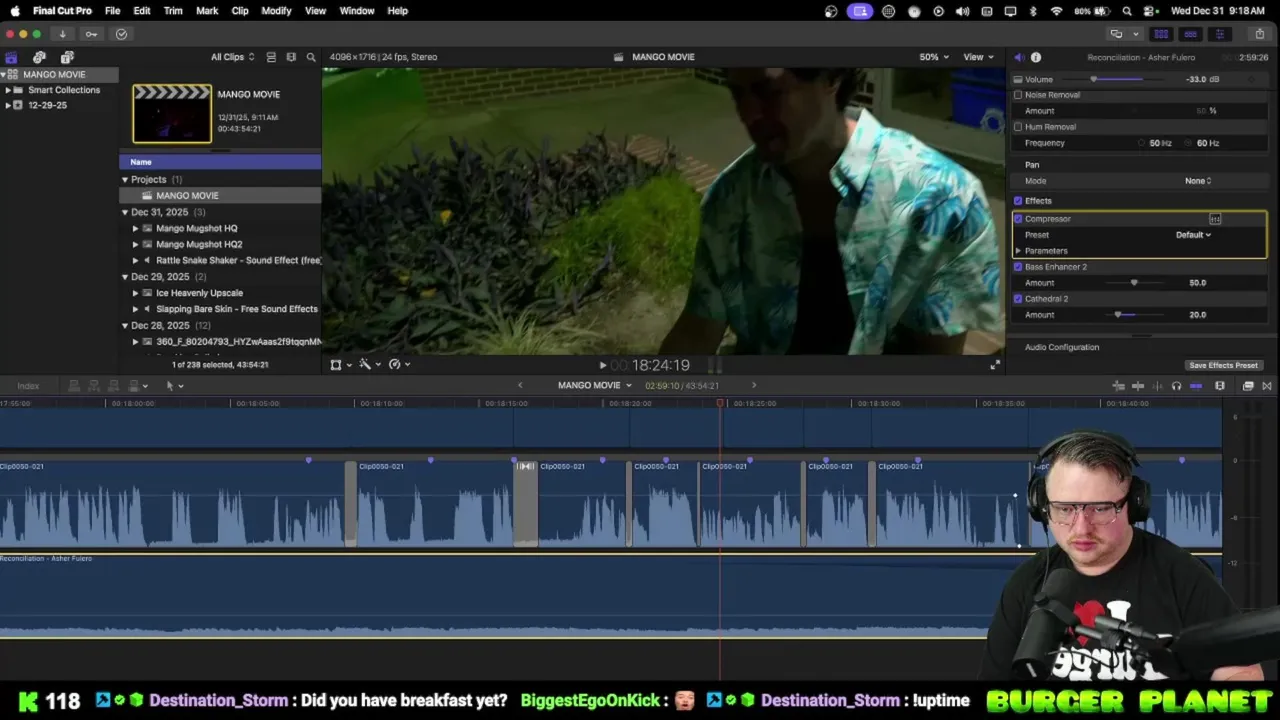Collapse the Projects group in browser
This screenshot has height=720, width=1280.
coord(125,180)
